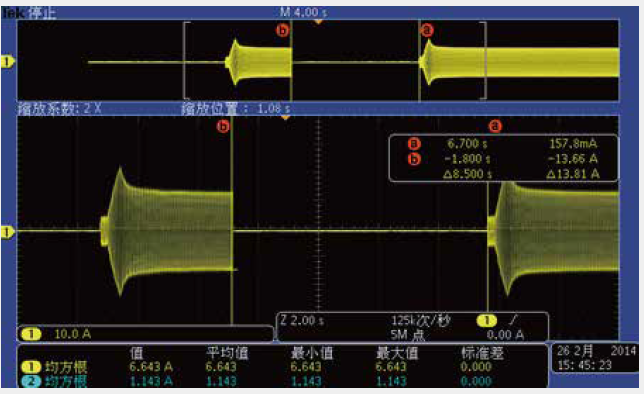Click the orange trigger position marker at top
The height and width of the screenshot is (394, 644).
click(317, 21)
